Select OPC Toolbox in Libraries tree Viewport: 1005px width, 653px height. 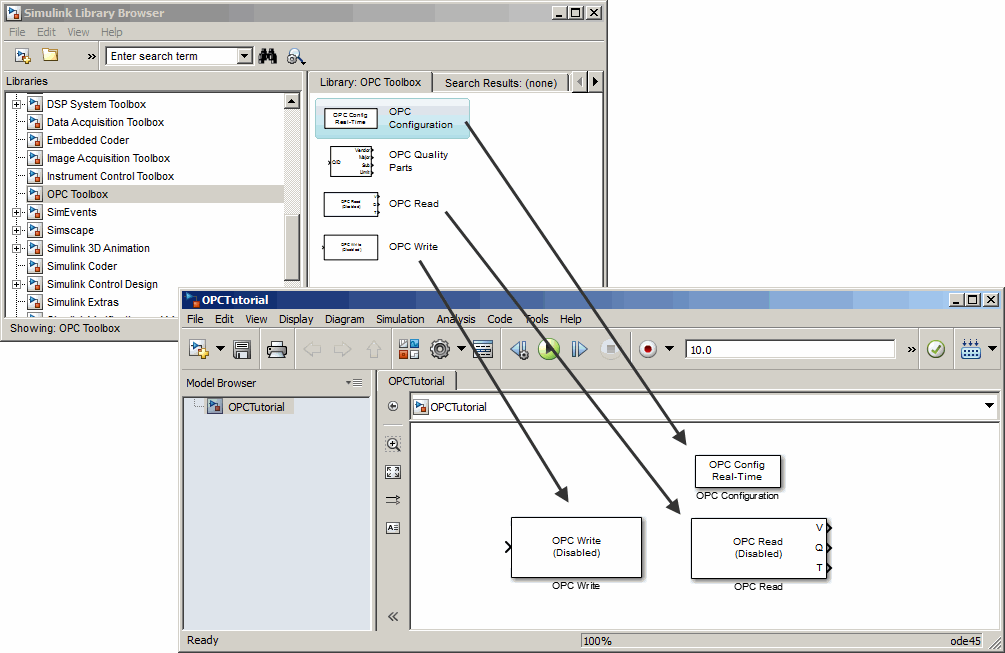[78, 194]
